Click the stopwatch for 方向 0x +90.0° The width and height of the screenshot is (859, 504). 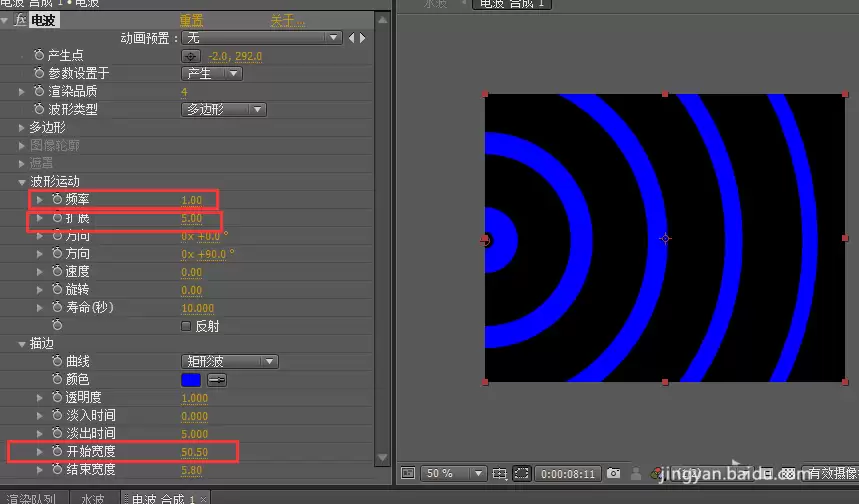click(x=57, y=253)
